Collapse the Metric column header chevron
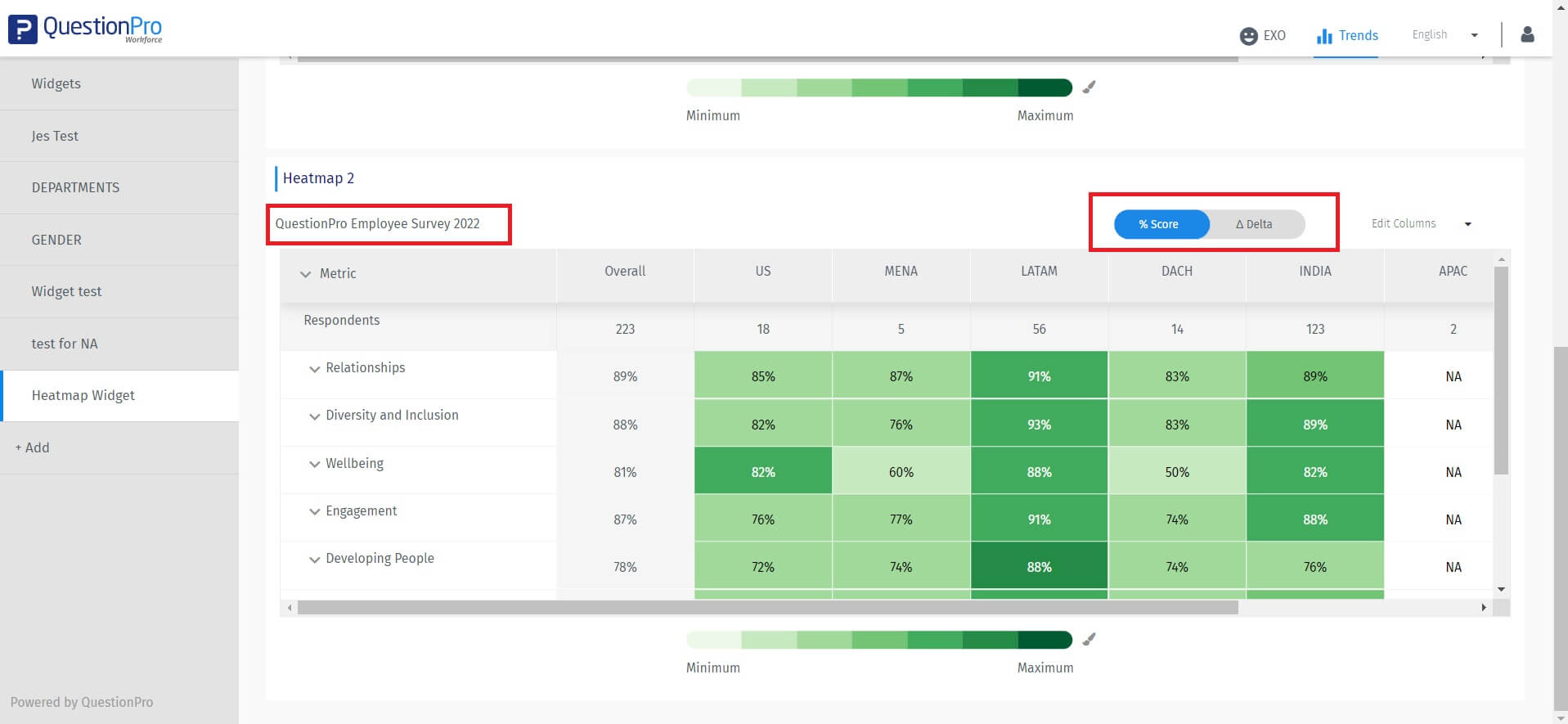This screenshot has width=1568, height=724. pos(305,274)
